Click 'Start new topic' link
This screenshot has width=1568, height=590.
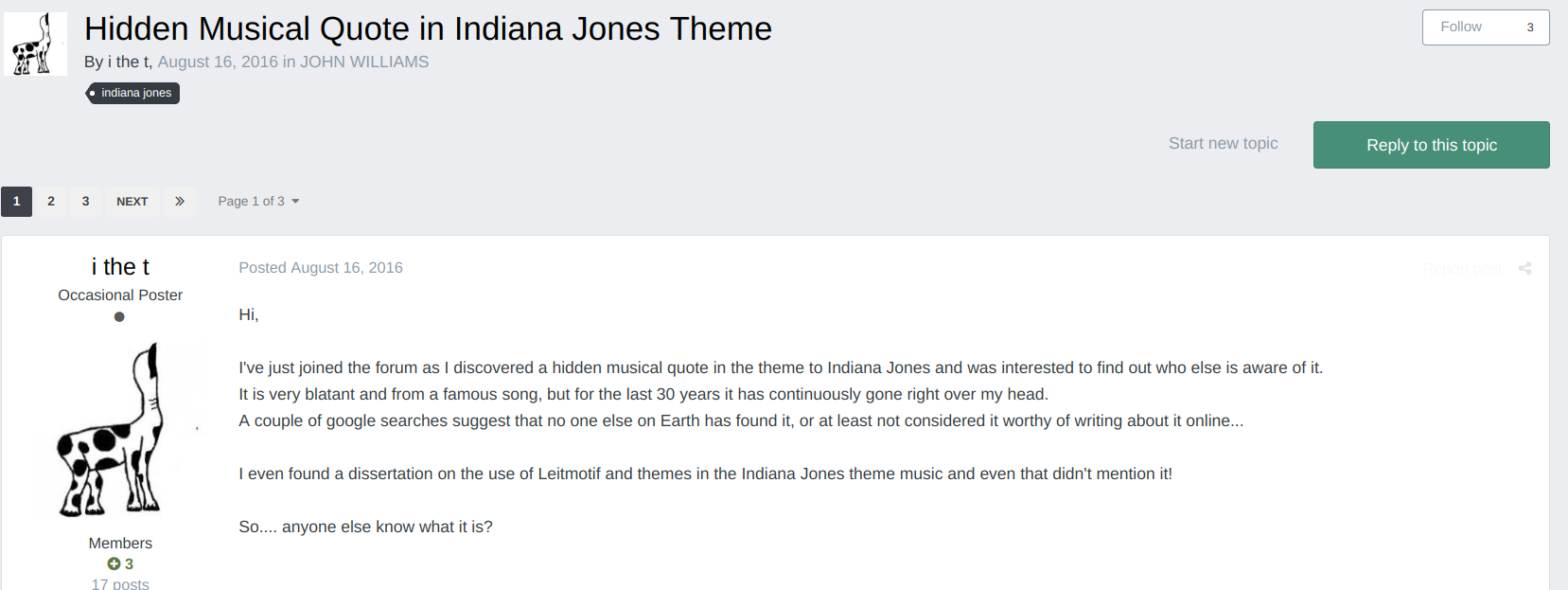pos(1223,143)
